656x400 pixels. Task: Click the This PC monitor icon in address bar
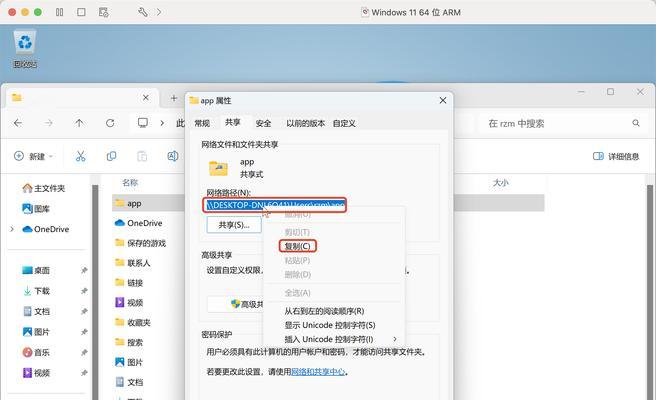pos(143,123)
